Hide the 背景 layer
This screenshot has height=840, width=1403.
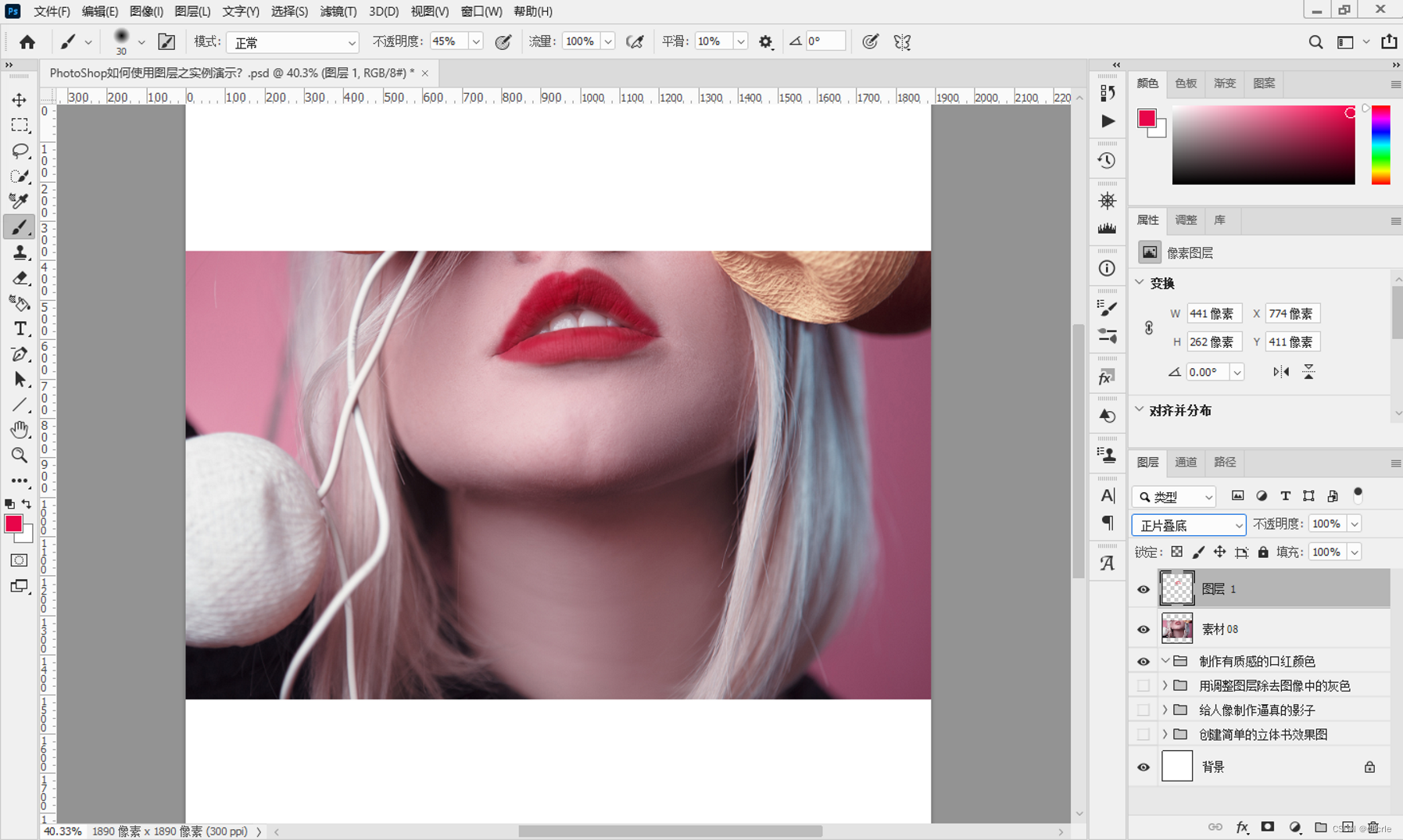tap(1144, 767)
